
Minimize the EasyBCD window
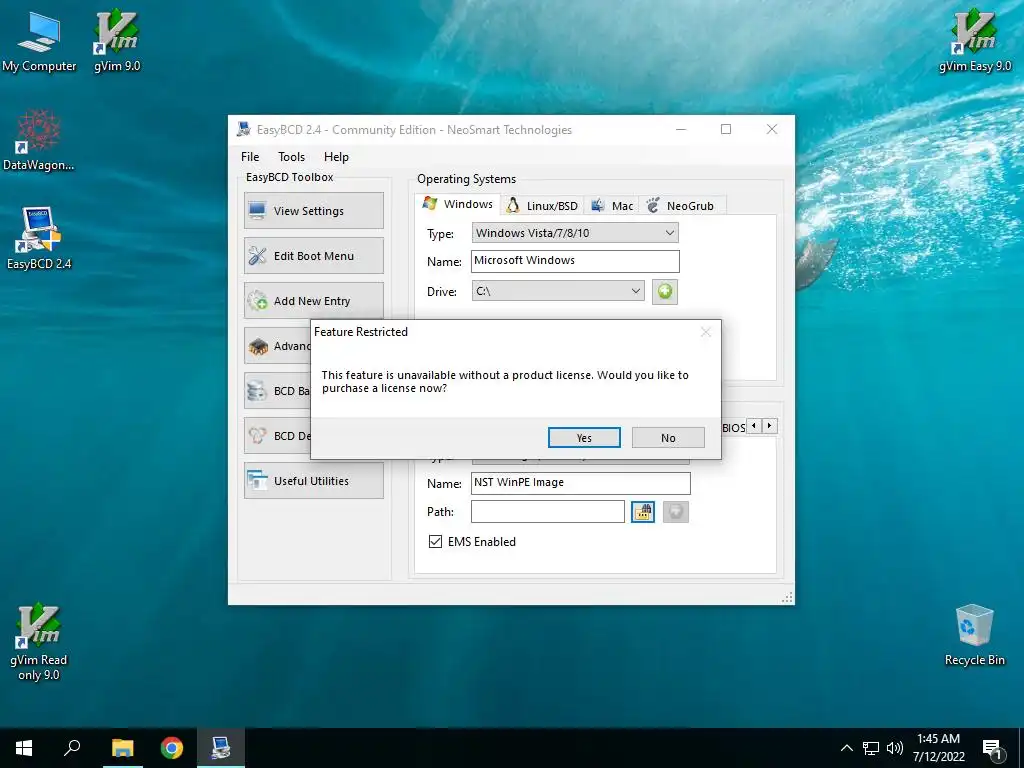681,129
